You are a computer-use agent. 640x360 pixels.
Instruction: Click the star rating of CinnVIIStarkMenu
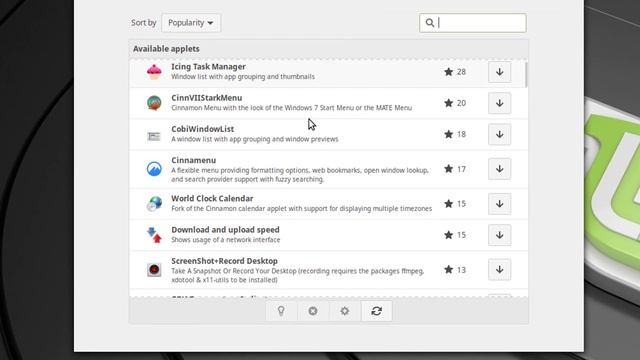[449, 103]
